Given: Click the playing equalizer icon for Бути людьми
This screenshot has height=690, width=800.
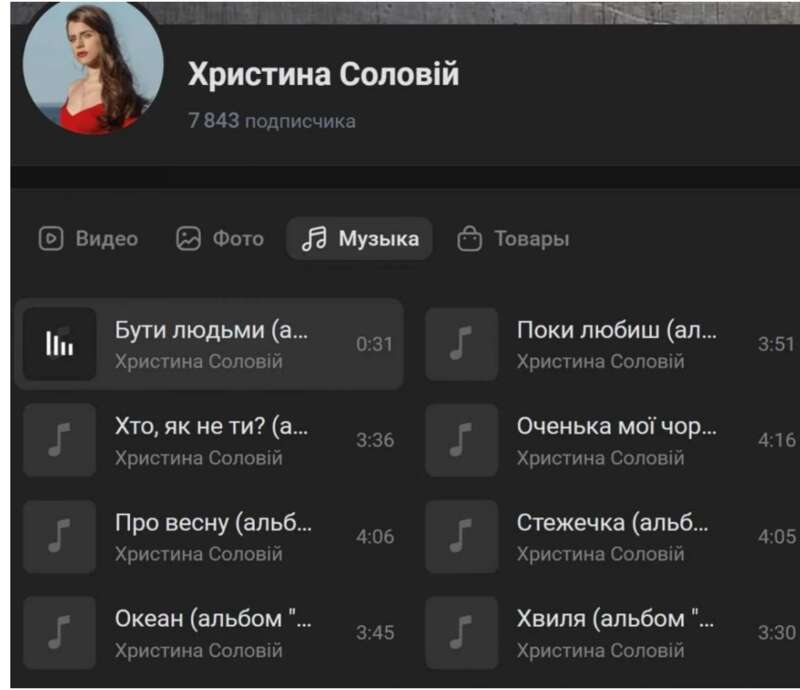Looking at the screenshot, I should click(x=60, y=344).
